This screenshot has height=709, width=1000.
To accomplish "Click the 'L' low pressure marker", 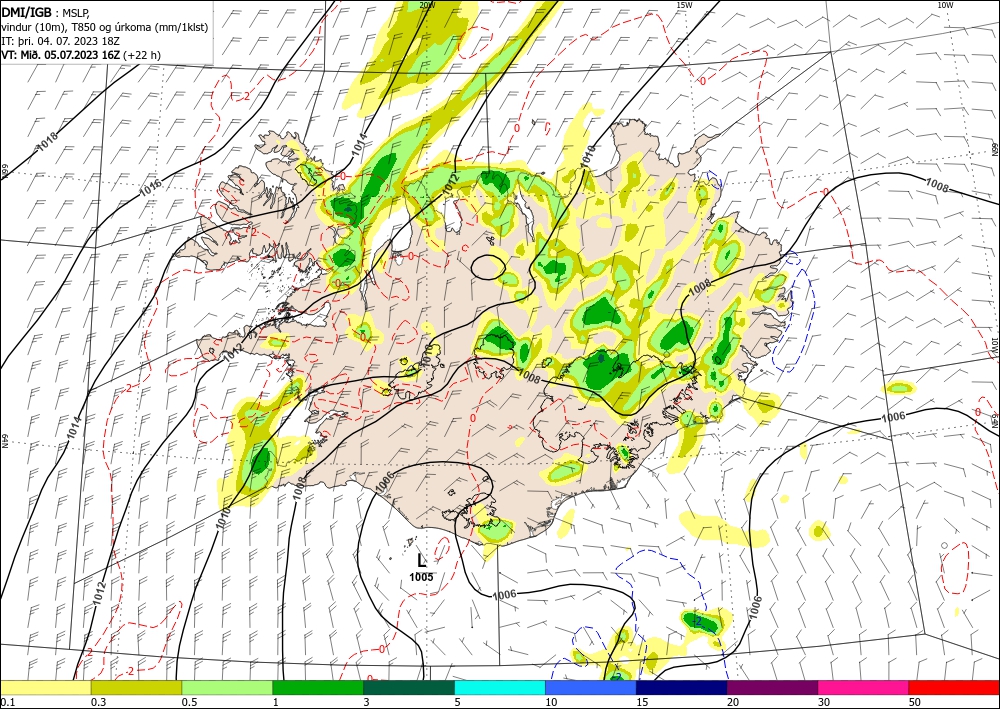I will click(421, 561).
